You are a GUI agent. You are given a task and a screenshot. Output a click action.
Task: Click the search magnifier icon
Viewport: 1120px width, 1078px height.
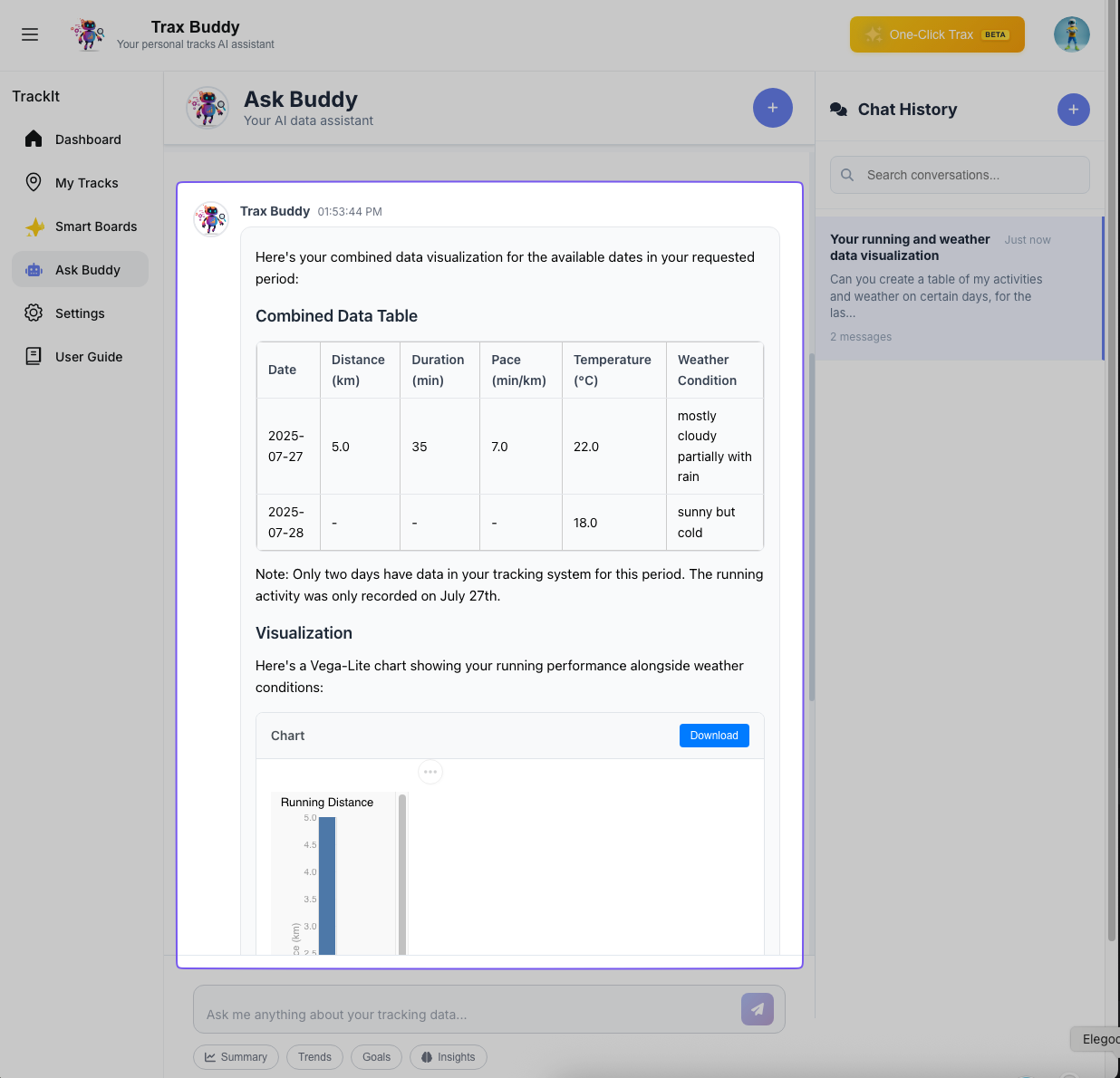click(x=847, y=175)
